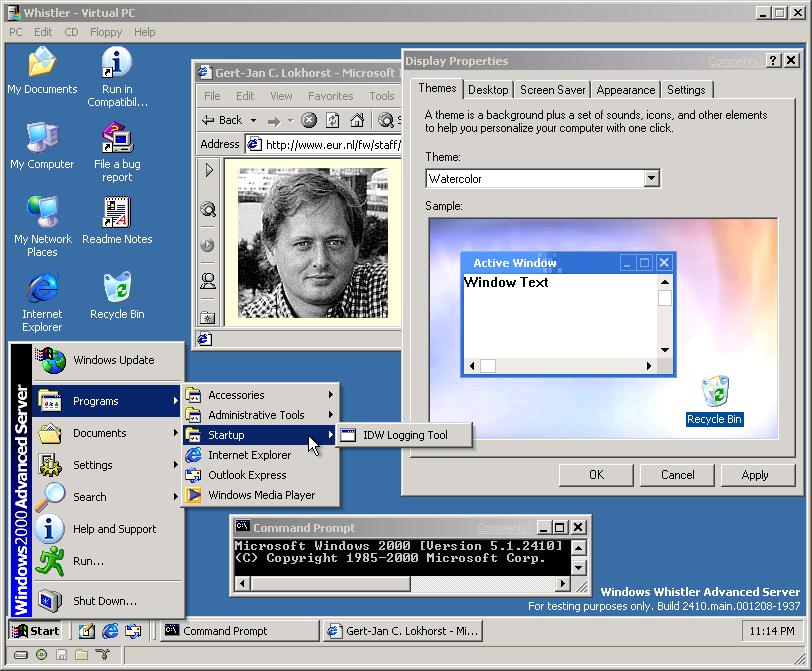Click the Start button on the taskbar
This screenshot has height=671, width=812.
[35, 631]
